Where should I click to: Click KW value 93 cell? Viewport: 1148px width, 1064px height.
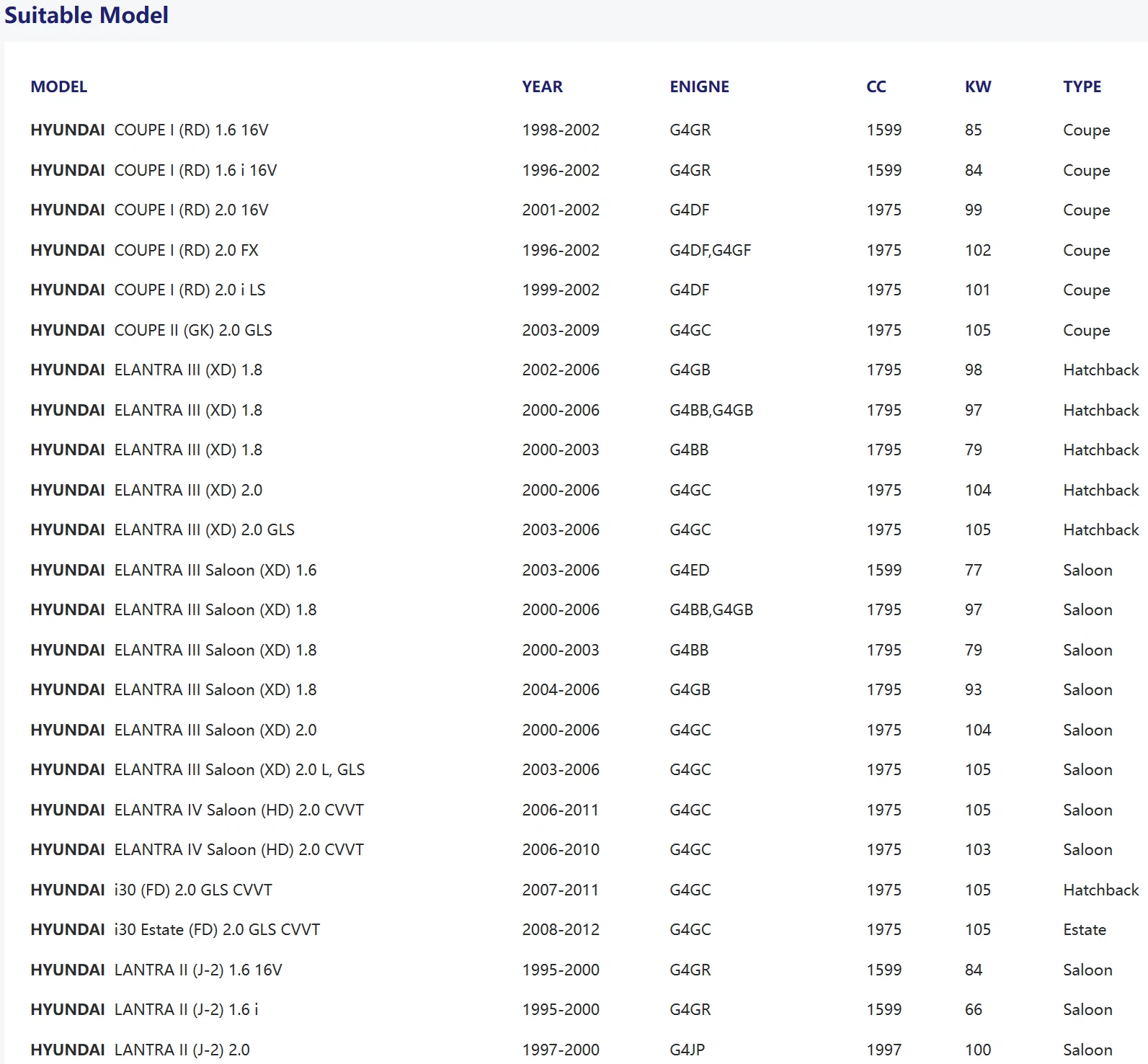pos(973,689)
